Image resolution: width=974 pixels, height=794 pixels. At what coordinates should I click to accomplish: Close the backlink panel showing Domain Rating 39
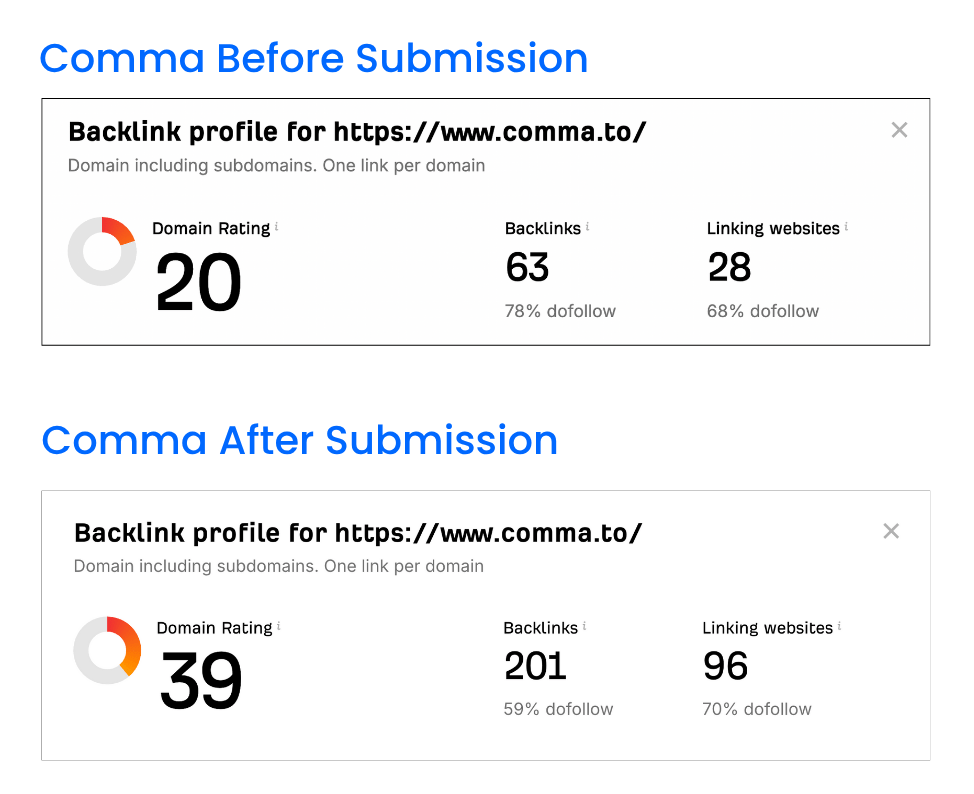891,531
